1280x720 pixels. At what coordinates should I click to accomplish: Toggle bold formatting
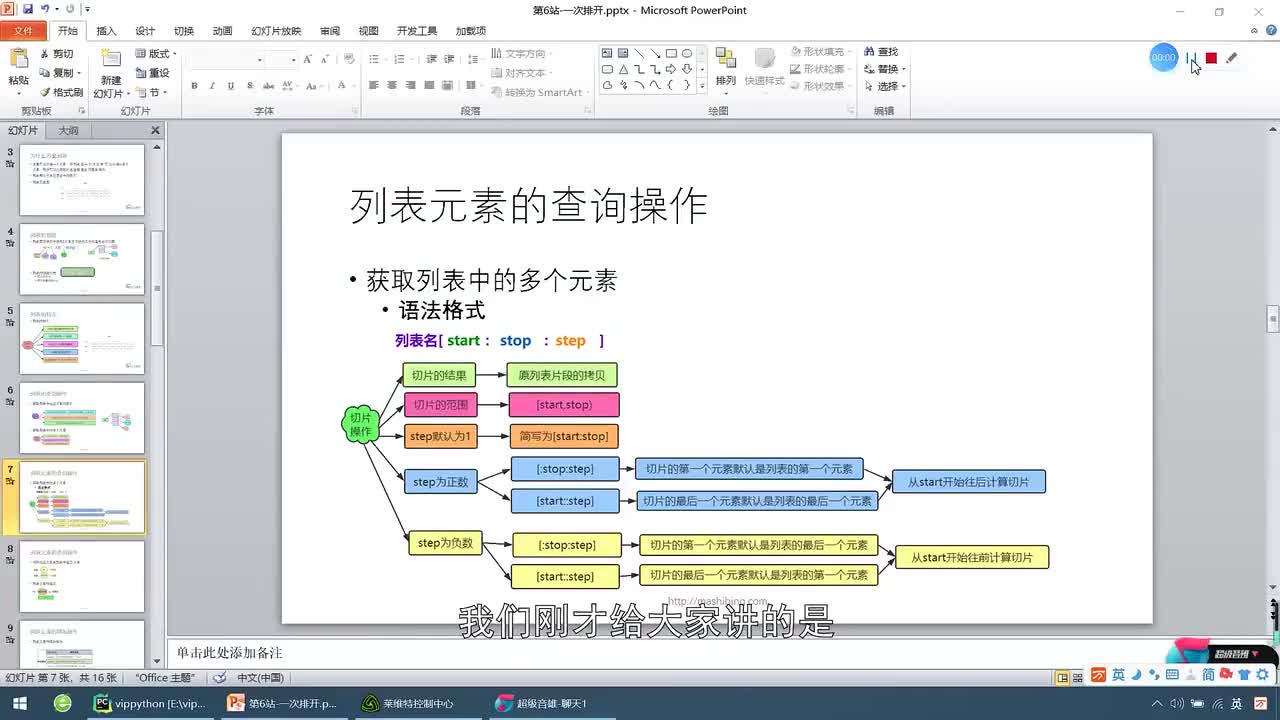194,86
